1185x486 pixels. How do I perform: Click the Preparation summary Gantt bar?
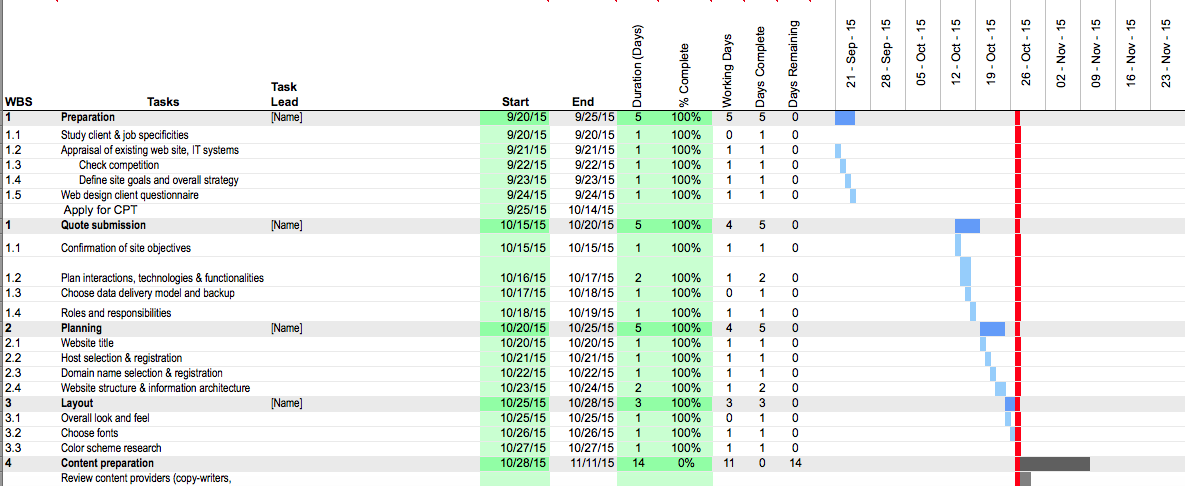[x=845, y=118]
